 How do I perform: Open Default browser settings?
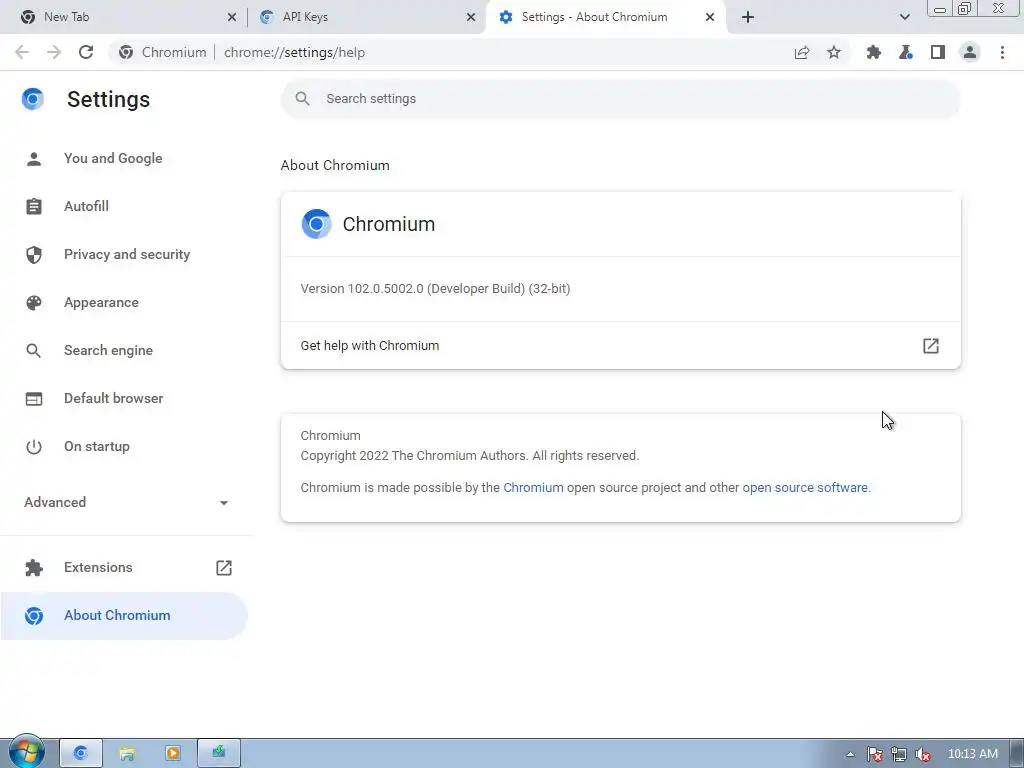124,398
